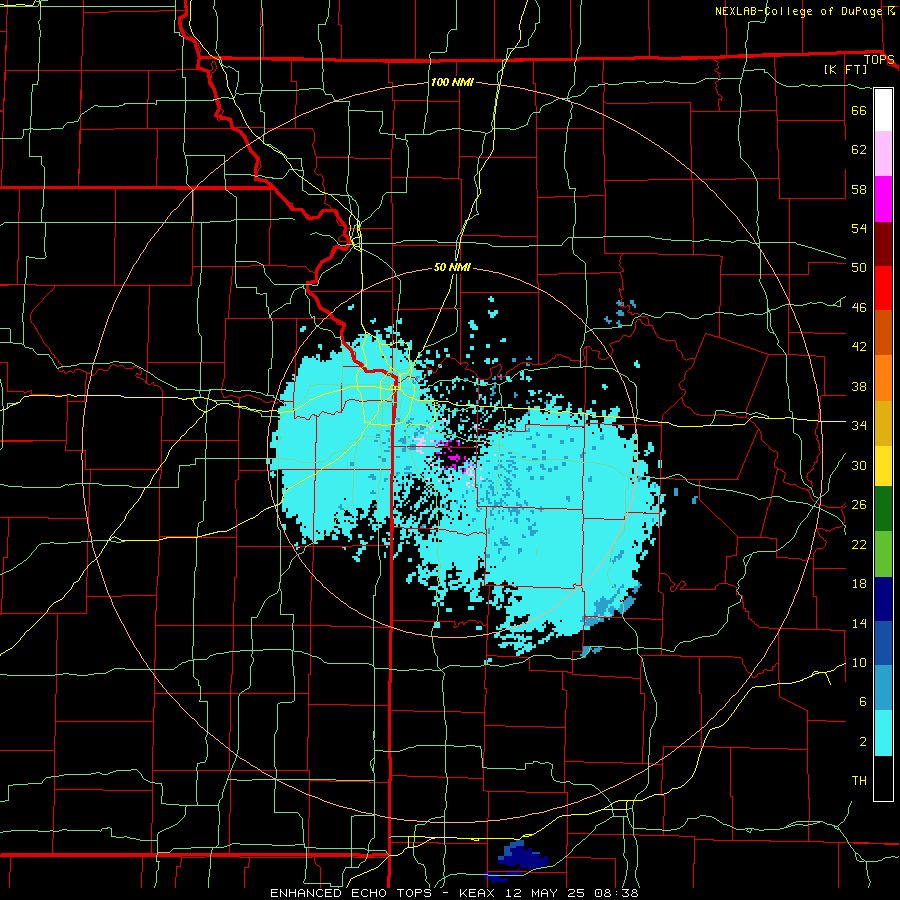Click the 66 legend value
This screenshot has width=900, height=900.
tap(859, 110)
